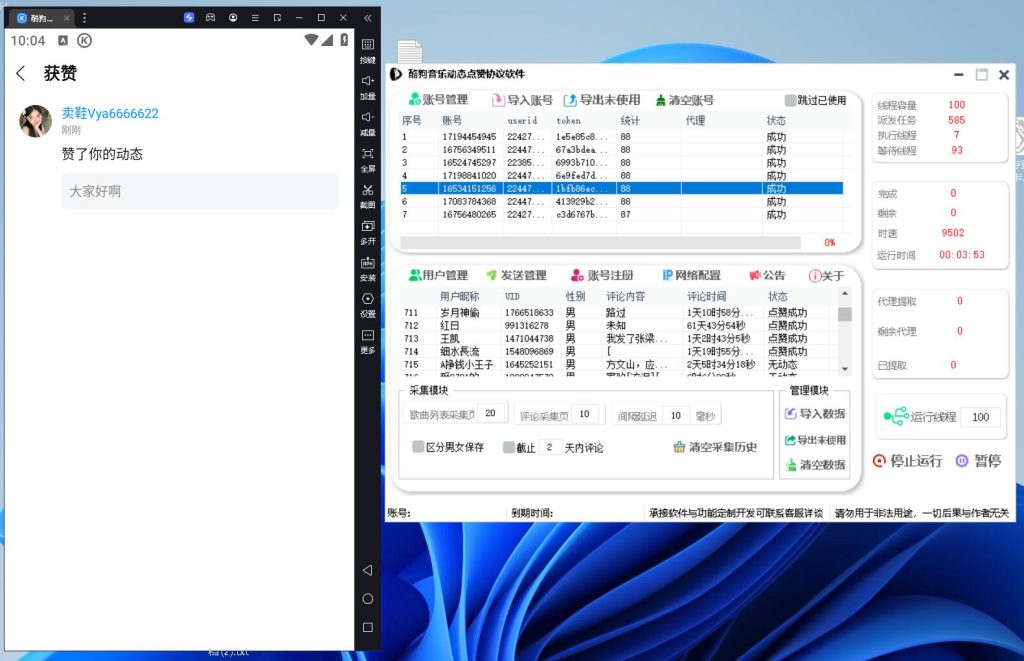
Task: Click the emulator volume up (加量) icon
Action: [367, 81]
